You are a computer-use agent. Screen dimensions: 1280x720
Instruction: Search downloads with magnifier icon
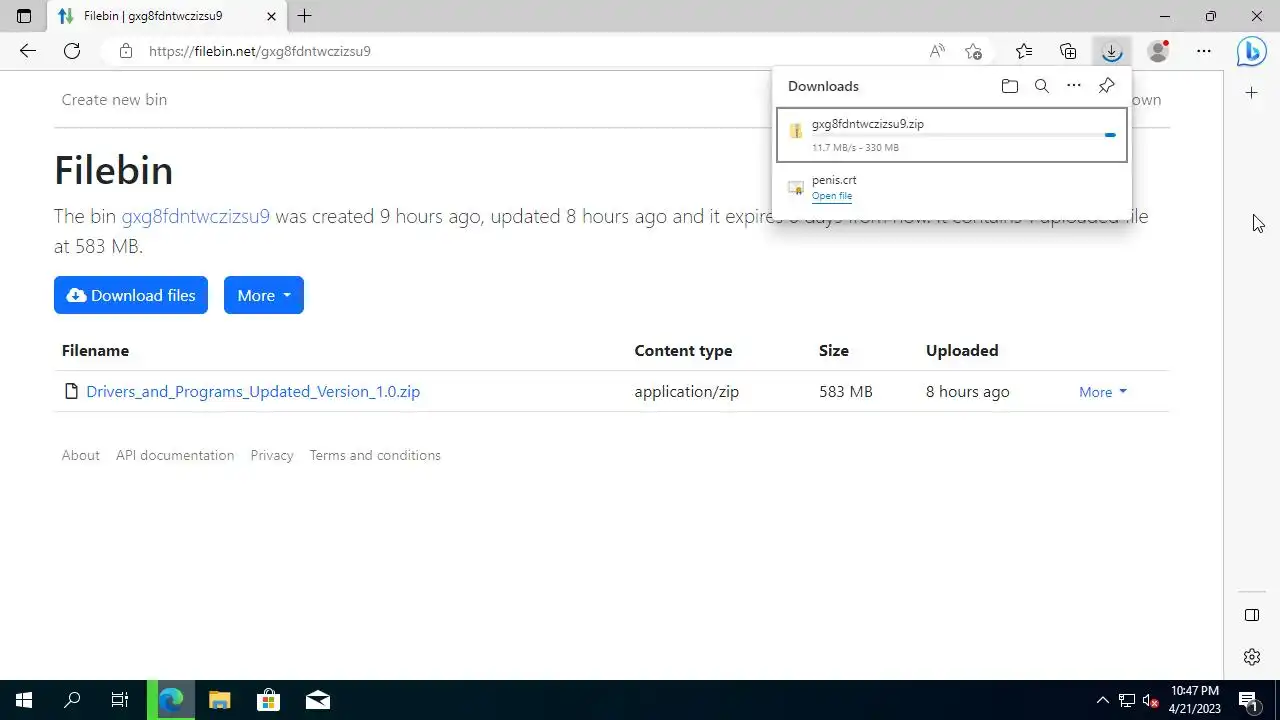click(x=1042, y=86)
